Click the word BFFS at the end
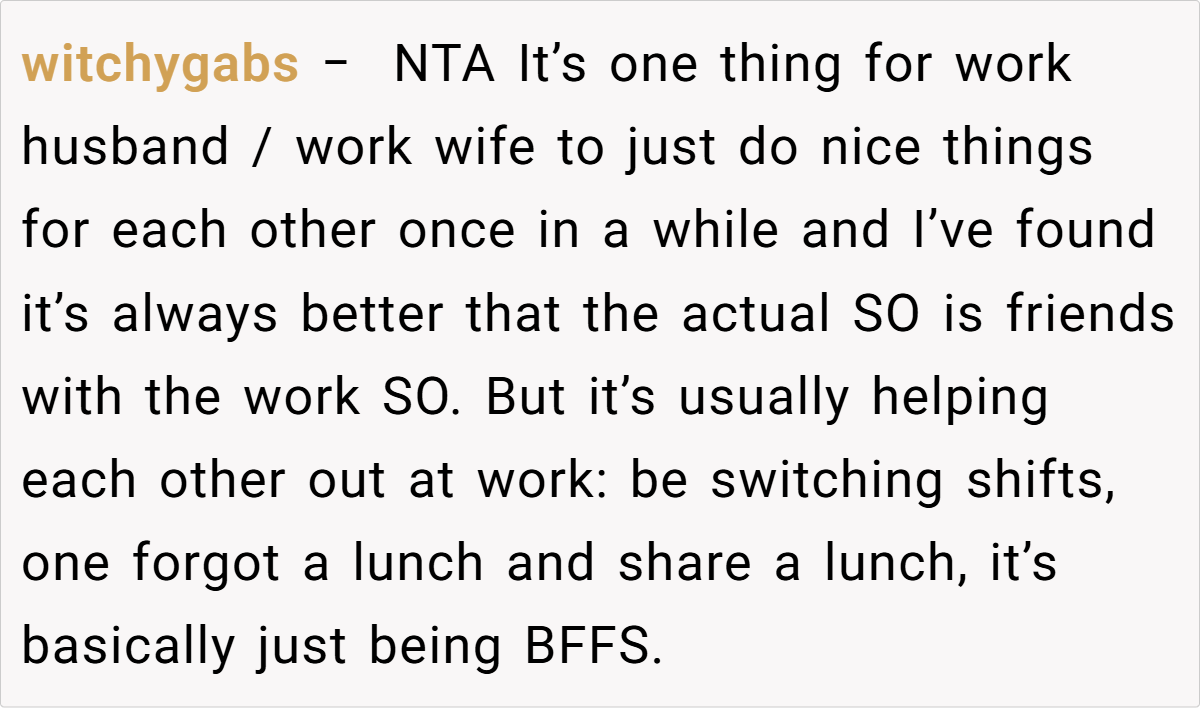This screenshot has width=1200, height=708. 593,647
